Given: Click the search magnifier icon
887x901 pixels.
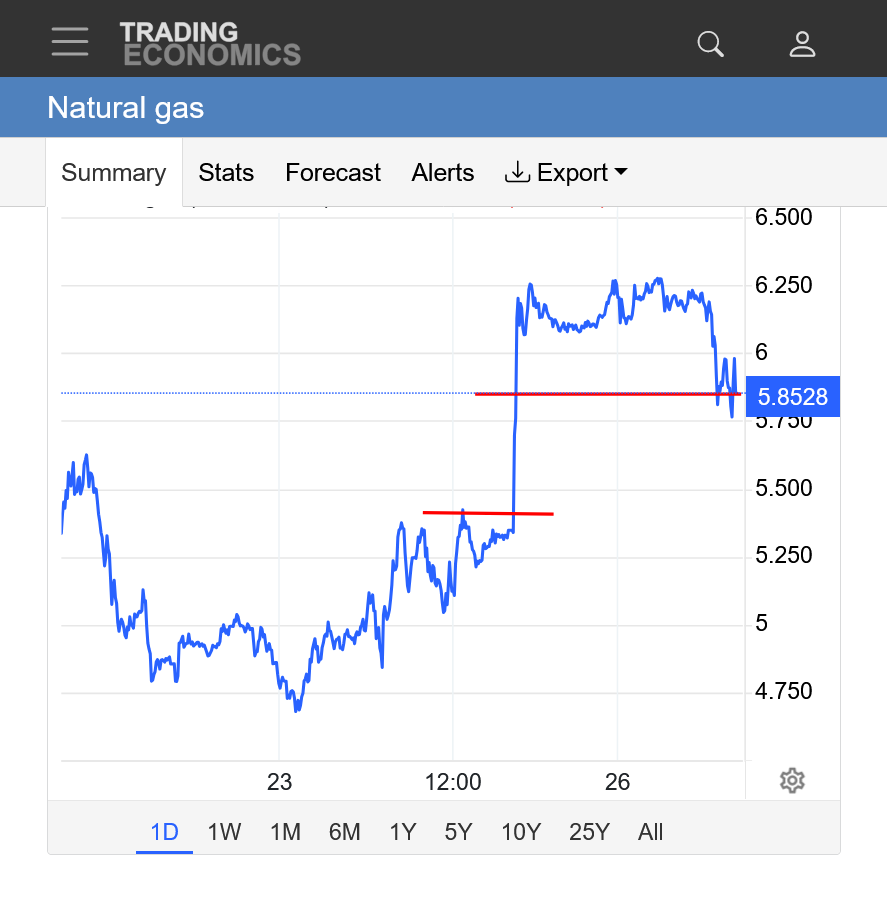Looking at the screenshot, I should tap(710, 44).
